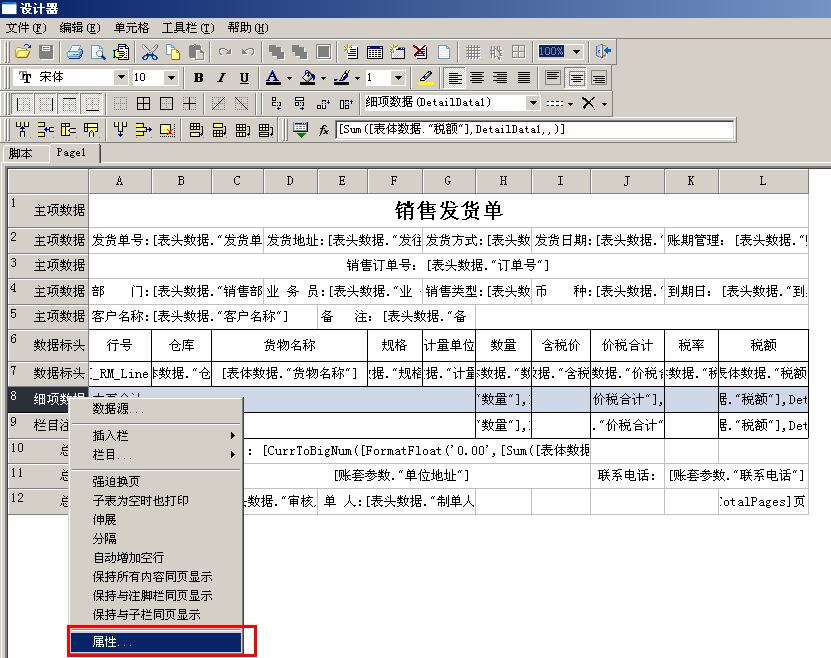Open the 100% zoom dropdown
The image size is (831, 658).
[577, 51]
